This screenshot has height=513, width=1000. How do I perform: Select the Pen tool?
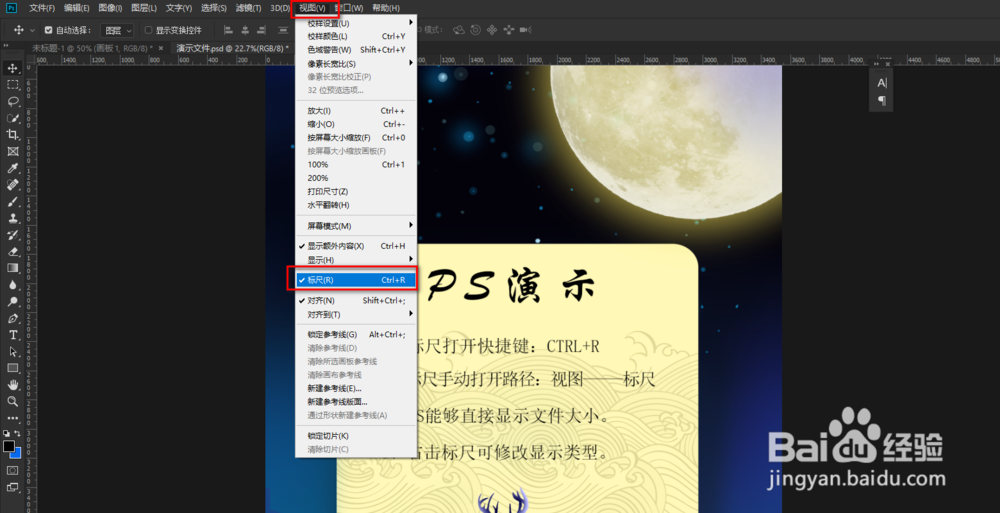click(x=13, y=318)
